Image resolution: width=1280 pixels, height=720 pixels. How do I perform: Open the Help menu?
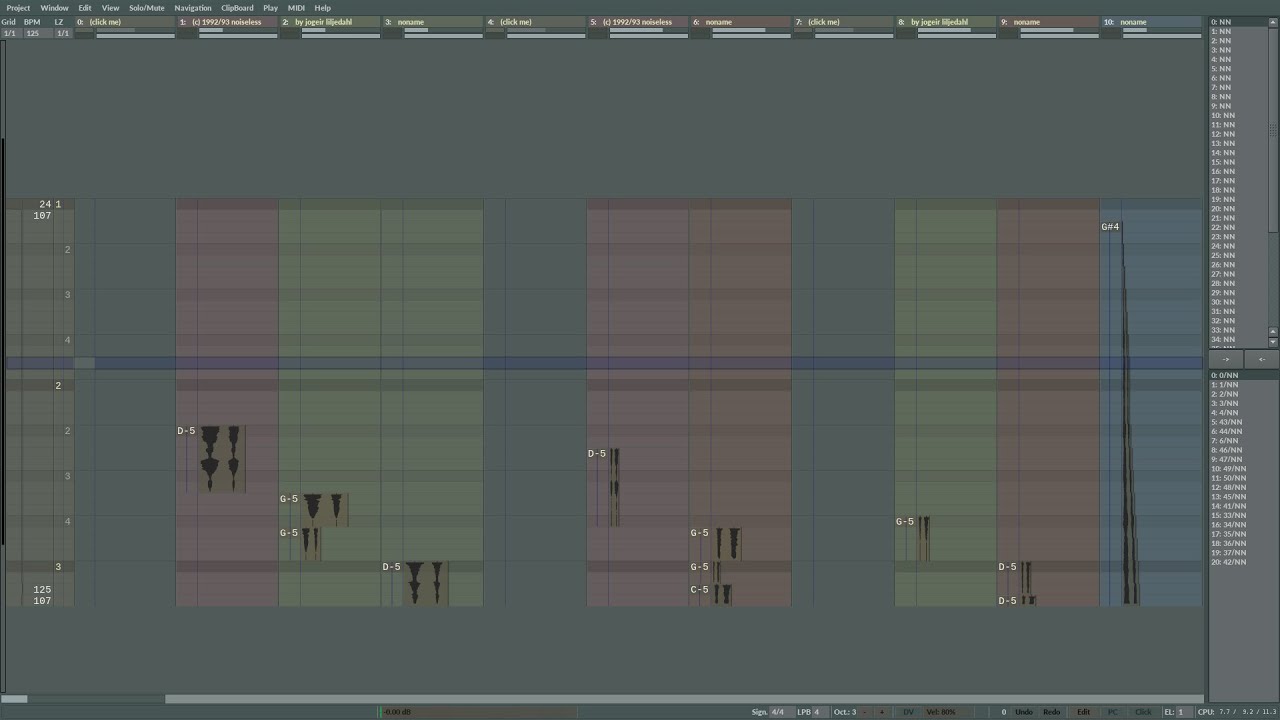[x=322, y=8]
